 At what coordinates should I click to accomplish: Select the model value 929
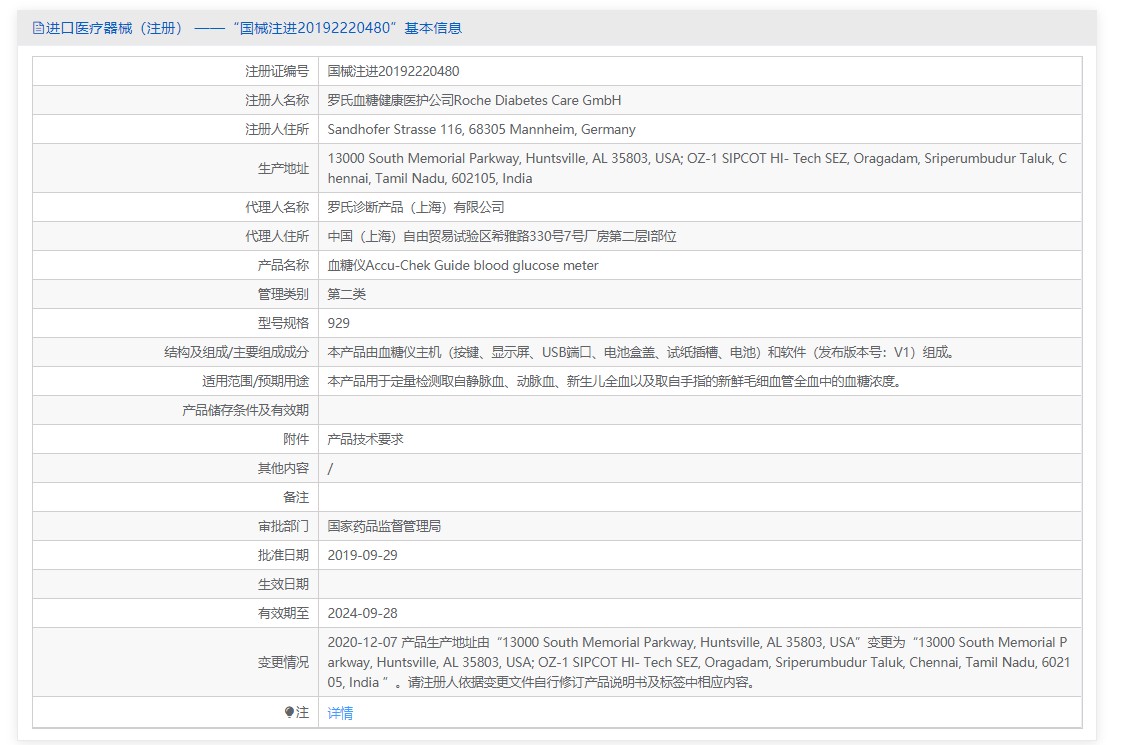[x=339, y=323]
